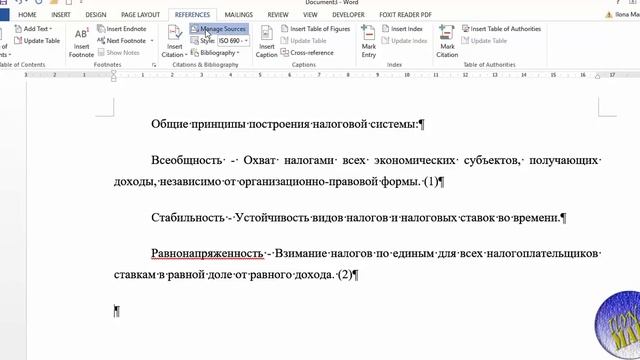Open the MAILINGS tab
This screenshot has width=640, height=360.
[x=239, y=15]
